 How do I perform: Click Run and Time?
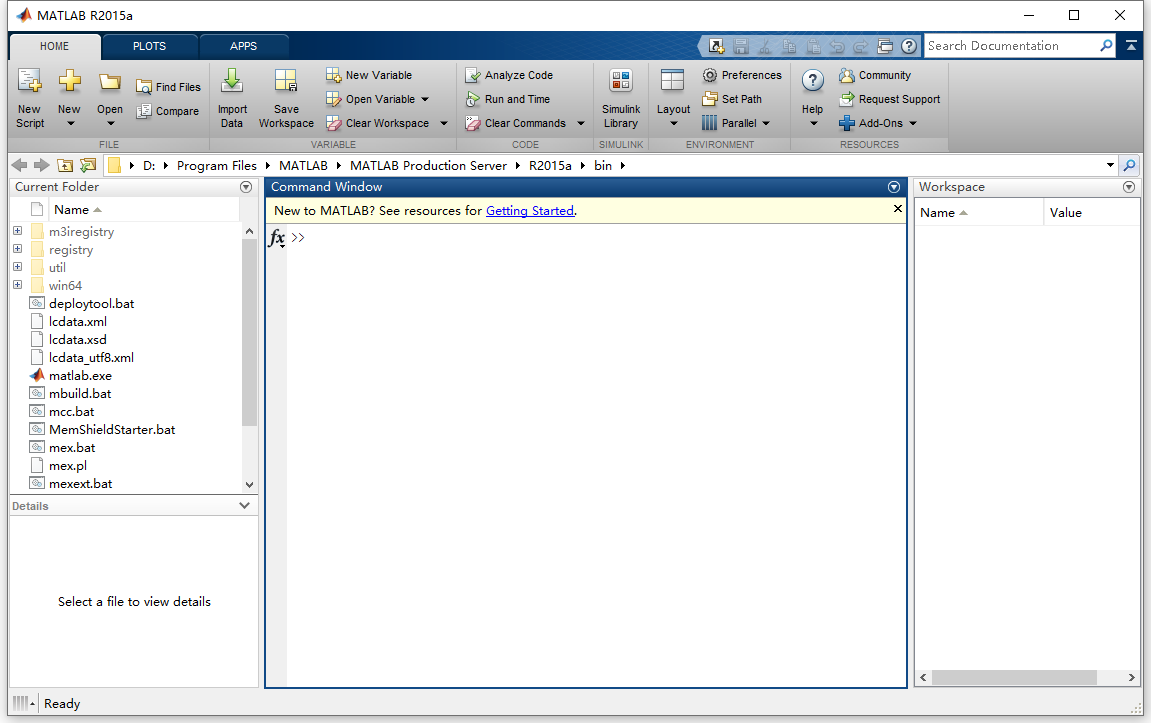508,99
